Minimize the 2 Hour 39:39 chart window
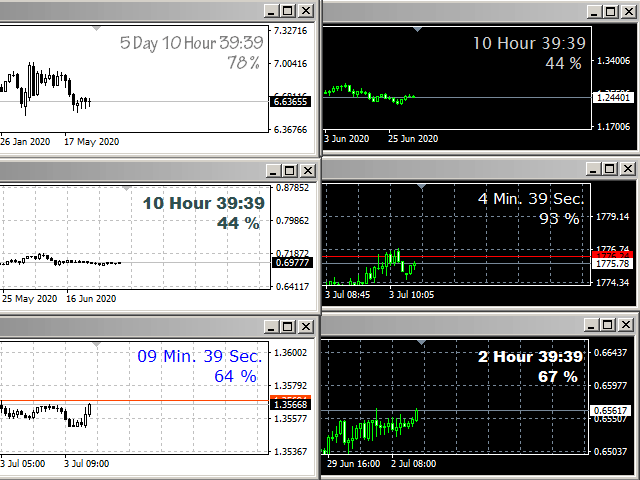640x480 pixels. click(592, 327)
